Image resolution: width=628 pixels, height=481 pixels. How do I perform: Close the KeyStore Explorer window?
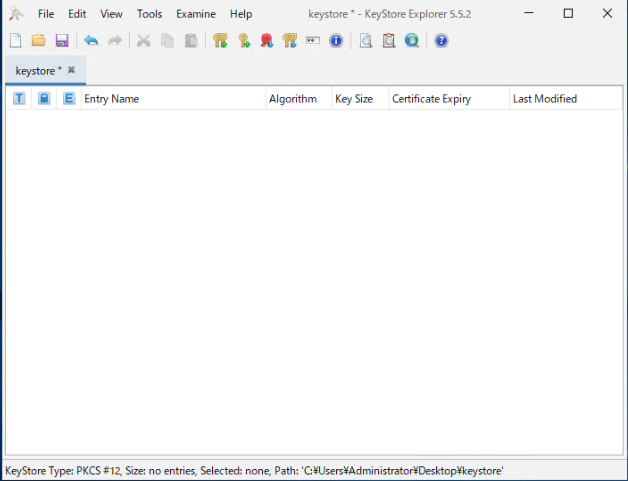click(607, 14)
